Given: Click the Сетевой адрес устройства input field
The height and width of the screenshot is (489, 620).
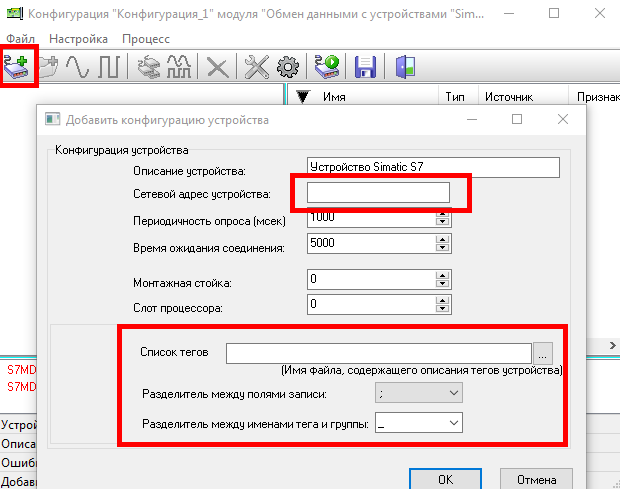Looking at the screenshot, I should point(378,192).
